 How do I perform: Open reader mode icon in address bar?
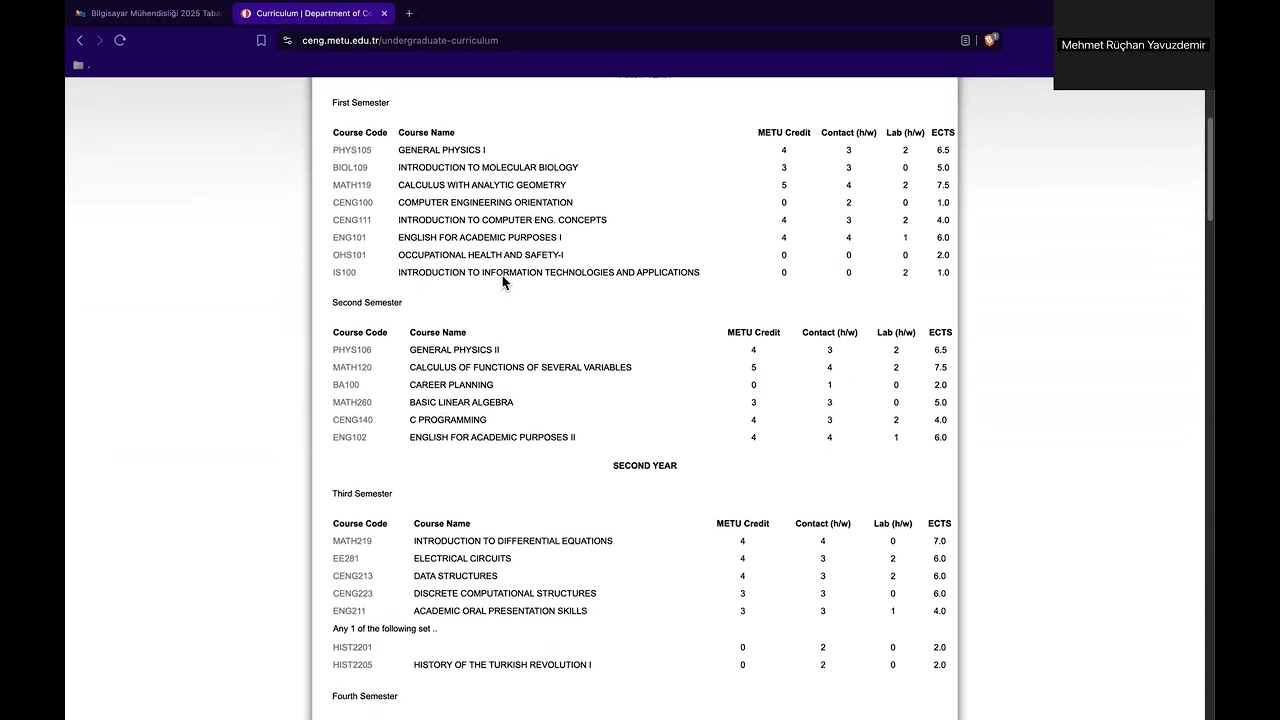(965, 41)
